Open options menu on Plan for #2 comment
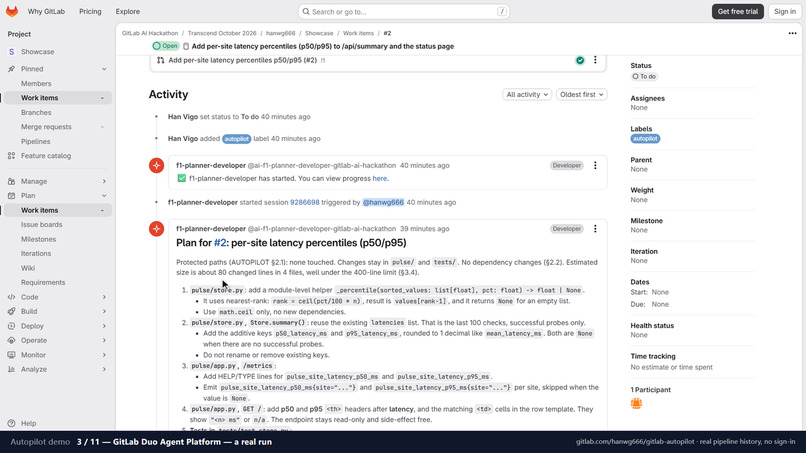 pyautogui.click(x=595, y=229)
